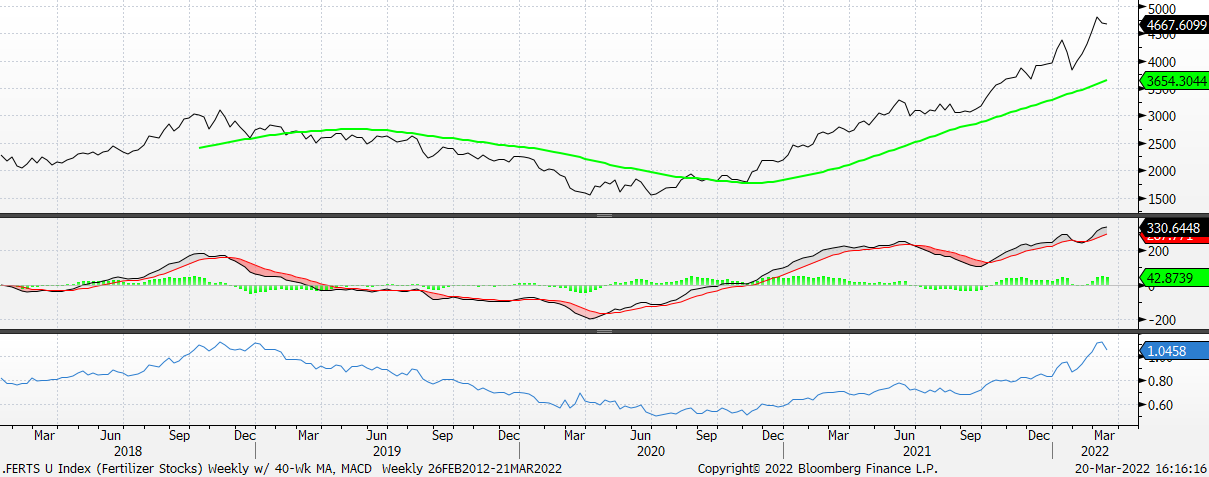Click the 2500 price axis tick label

[x=1164, y=144]
